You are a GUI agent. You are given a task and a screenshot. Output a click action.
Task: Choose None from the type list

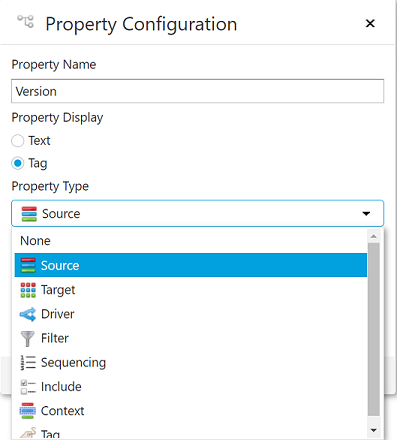coord(191,241)
